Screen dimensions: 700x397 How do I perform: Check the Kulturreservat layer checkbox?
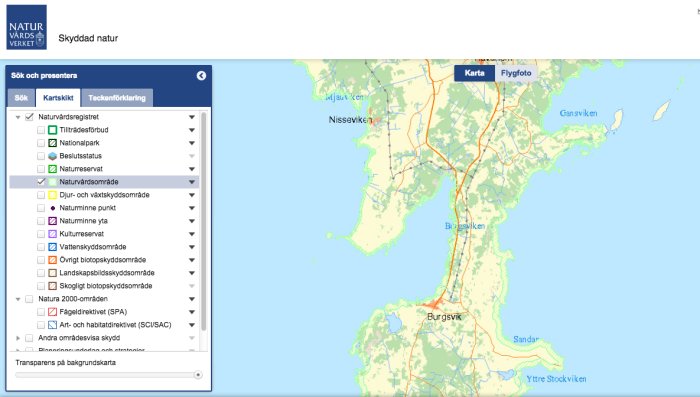41,234
